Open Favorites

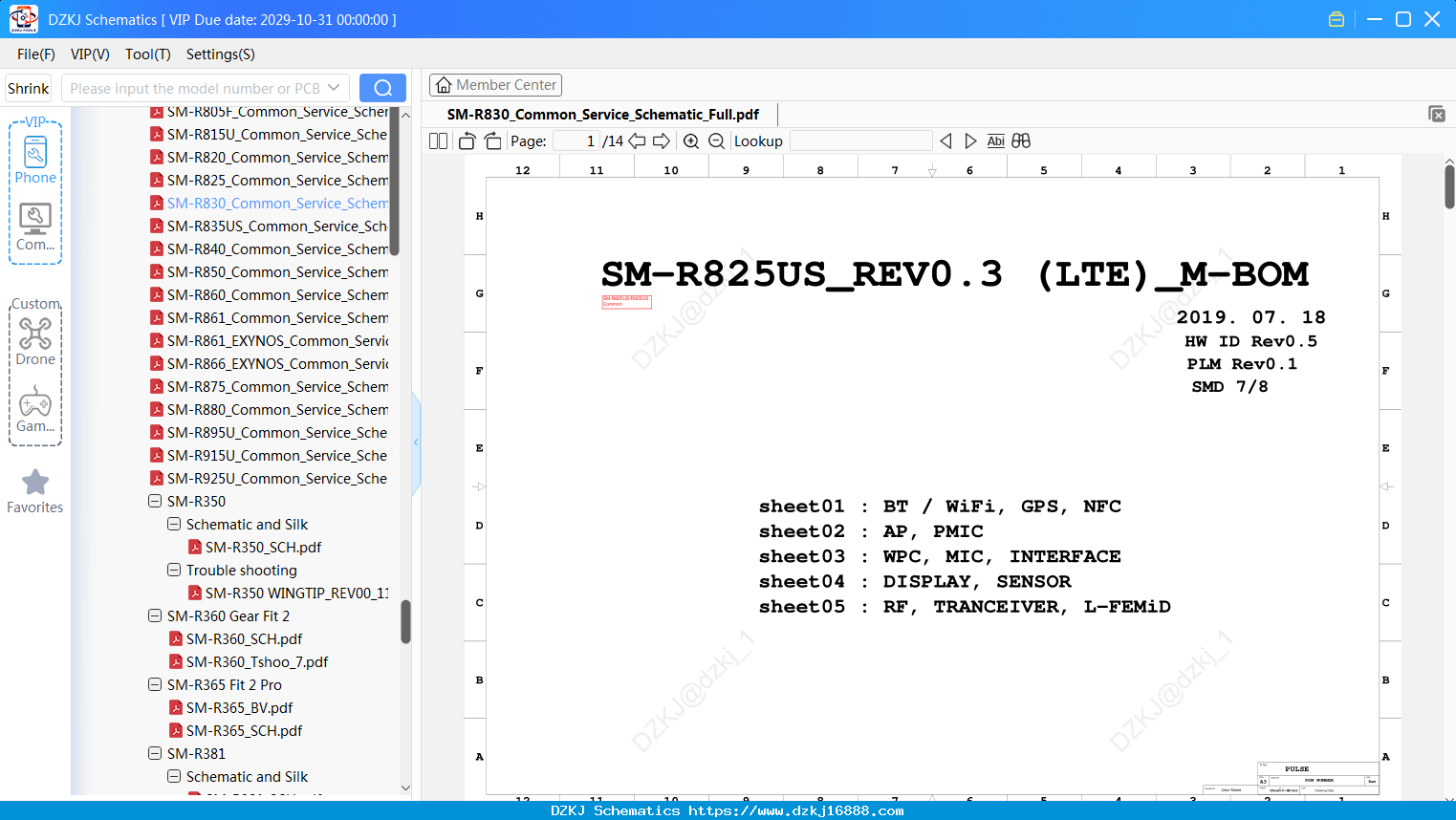(35, 491)
